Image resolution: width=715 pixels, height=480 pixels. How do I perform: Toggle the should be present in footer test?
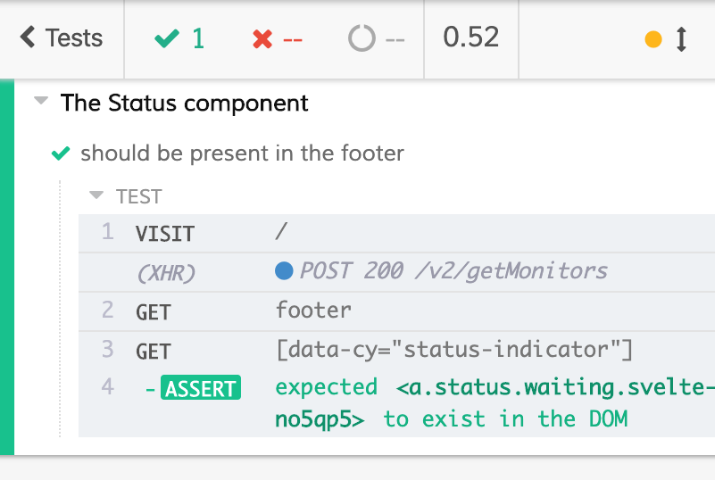[242, 154]
